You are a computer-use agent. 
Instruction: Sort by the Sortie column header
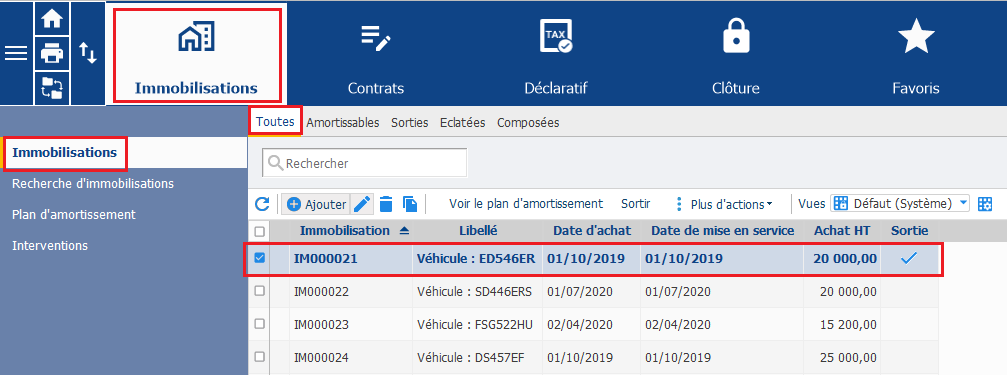pyautogui.click(x=909, y=231)
